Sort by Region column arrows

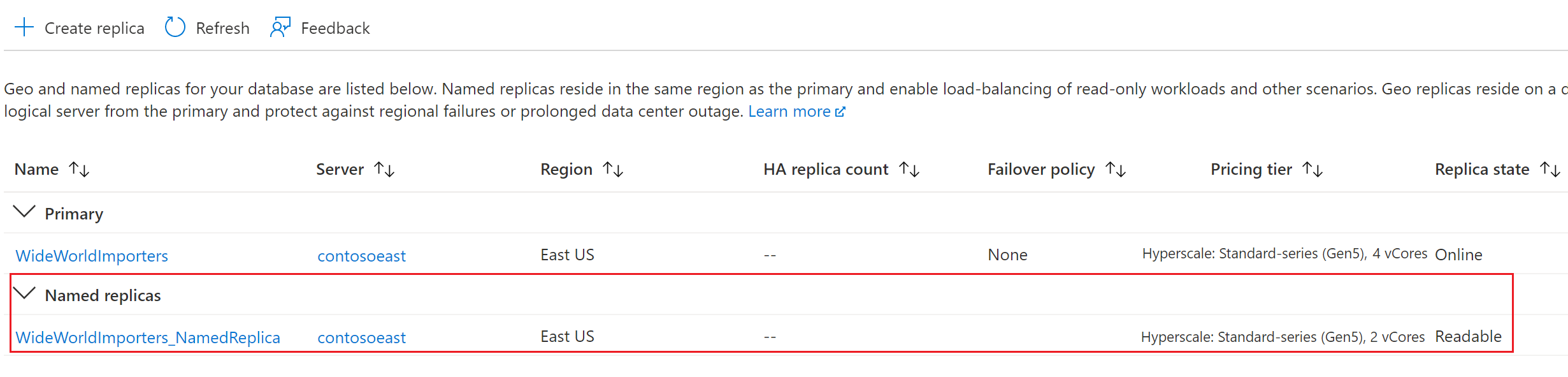click(613, 169)
